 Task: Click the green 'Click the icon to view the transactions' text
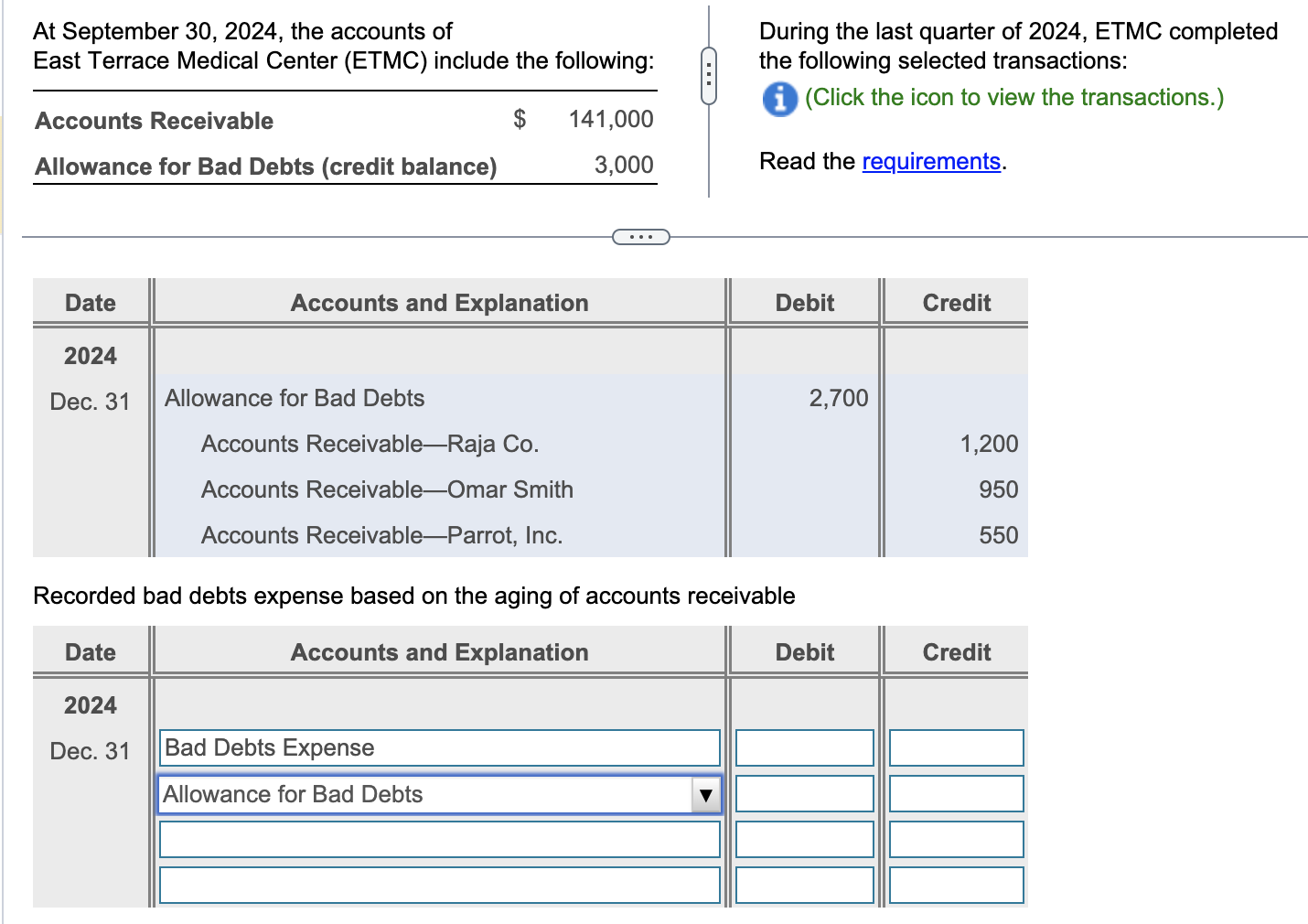[x=1014, y=97]
